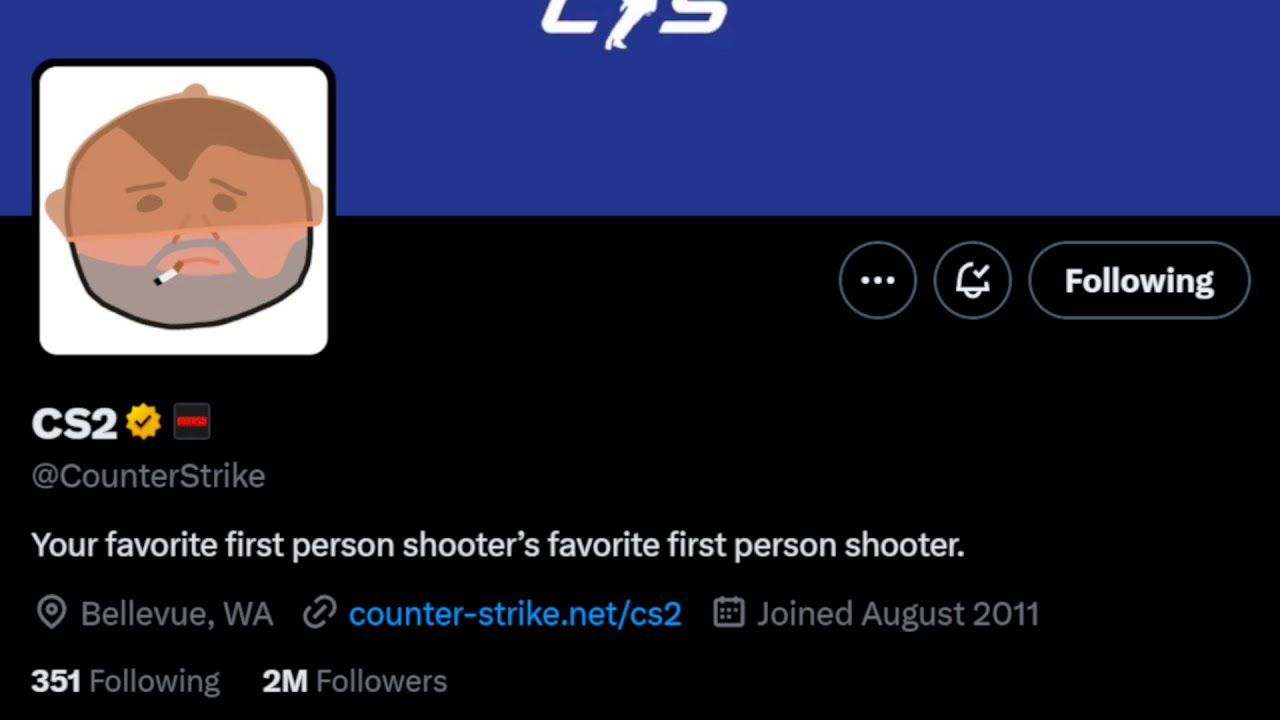Open the blue CS banner header image

(x=640, y=107)
